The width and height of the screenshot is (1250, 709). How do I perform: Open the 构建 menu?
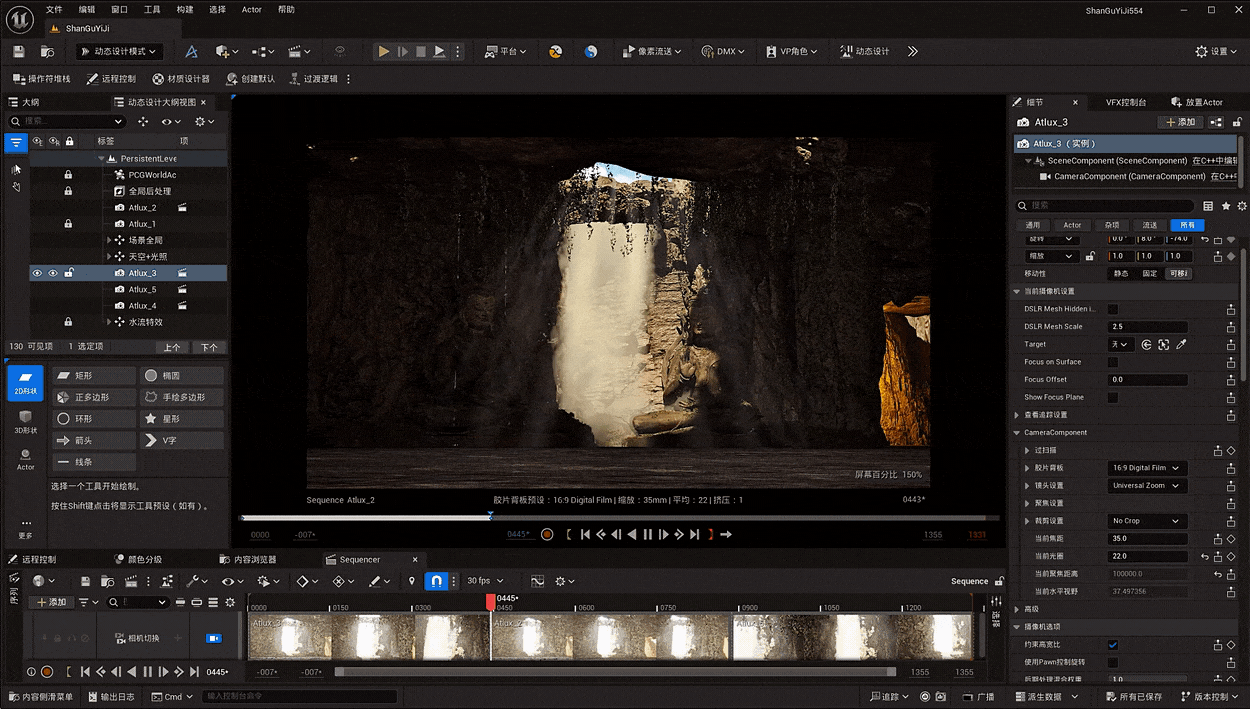click(x=185, y=9)
